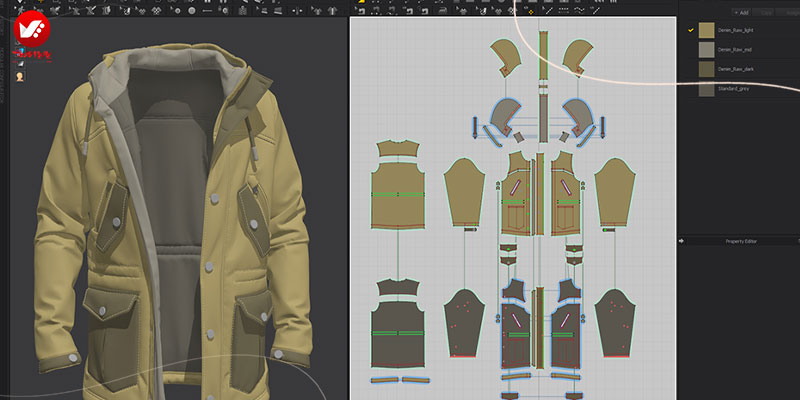Select the round Button tool icon
800x400 pixels.
(x=192, y=10)
